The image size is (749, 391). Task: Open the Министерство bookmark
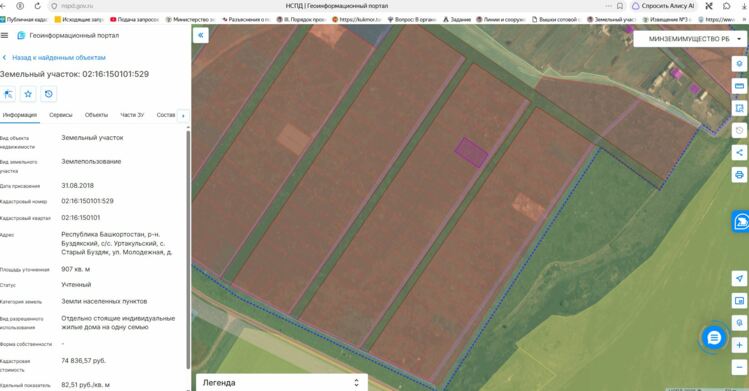tap(190, 20)
